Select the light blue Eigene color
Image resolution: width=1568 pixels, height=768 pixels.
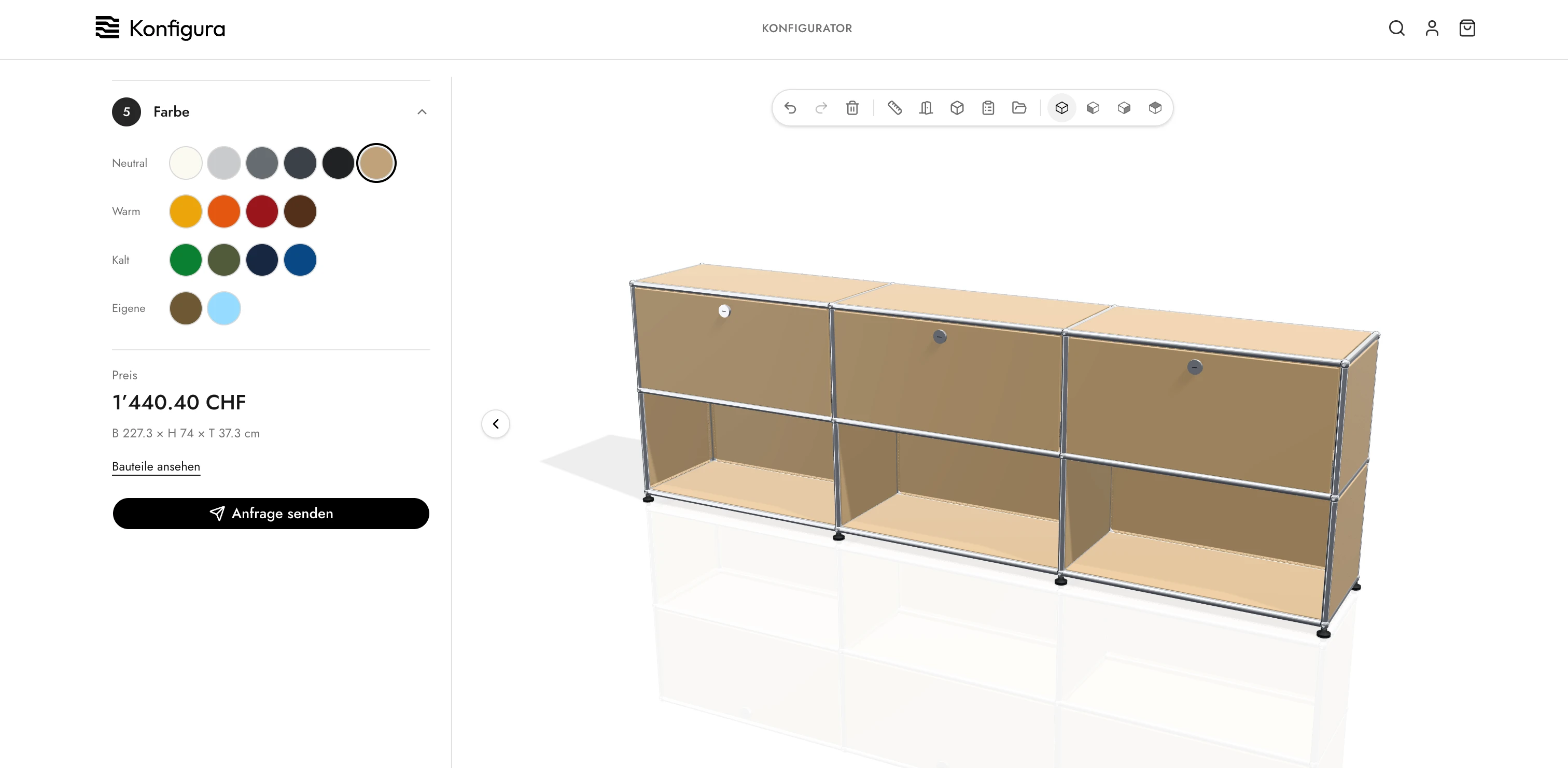[224, 308]
